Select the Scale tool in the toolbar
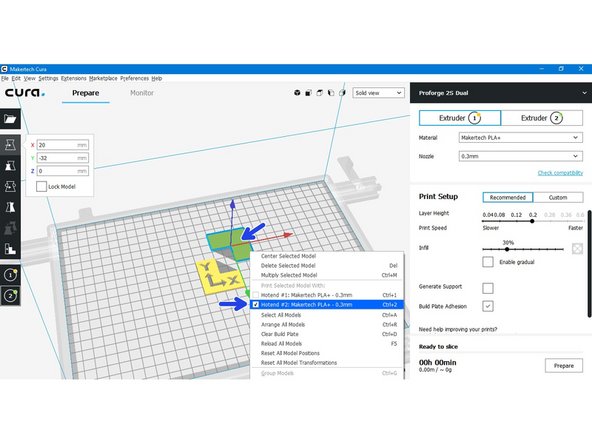The image size is (592, 444). (10, 165)
